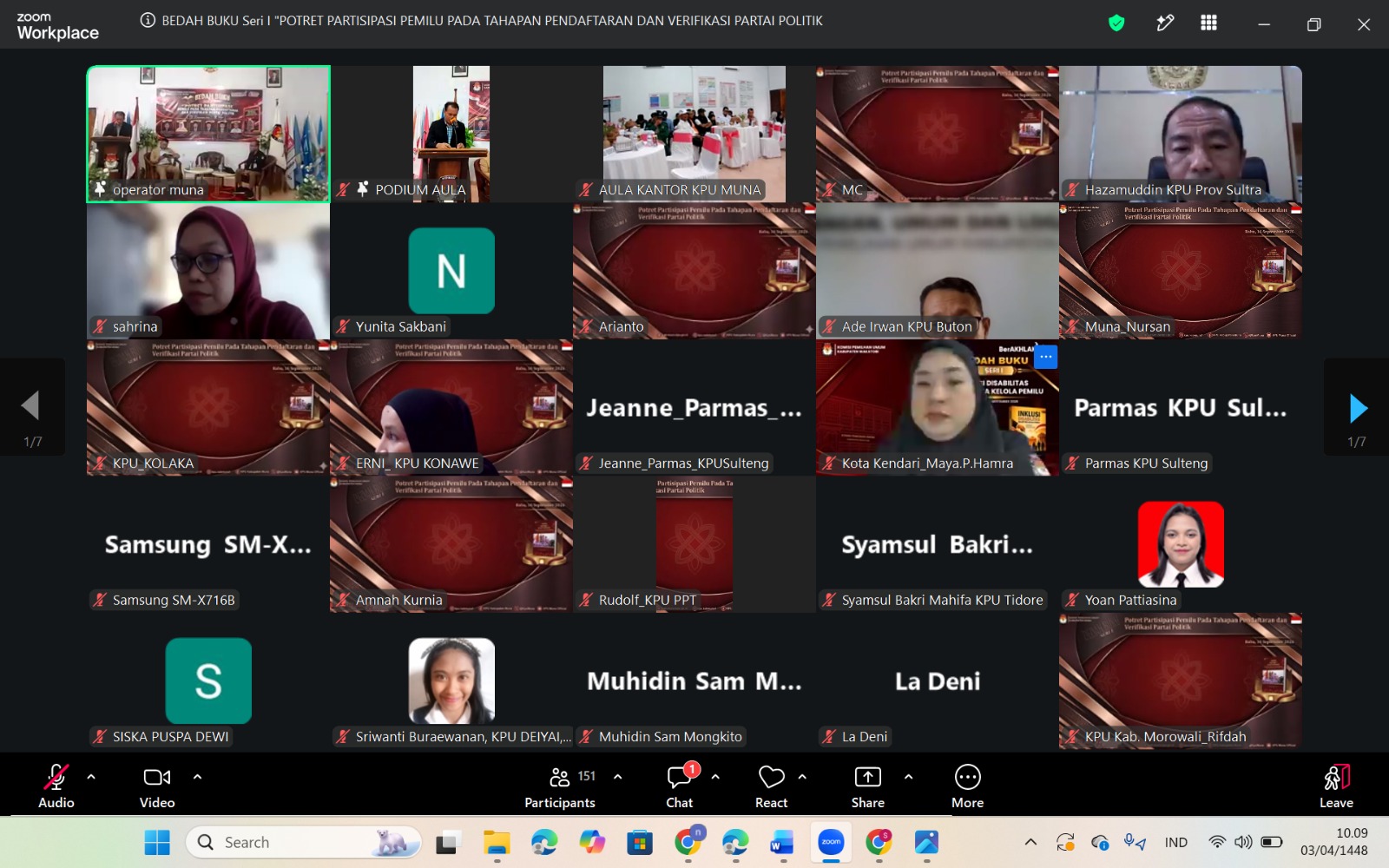Open the Participants panel
Image resolution: width=1389 pixels, height=868 pixels.
click(x=560, y=786)
